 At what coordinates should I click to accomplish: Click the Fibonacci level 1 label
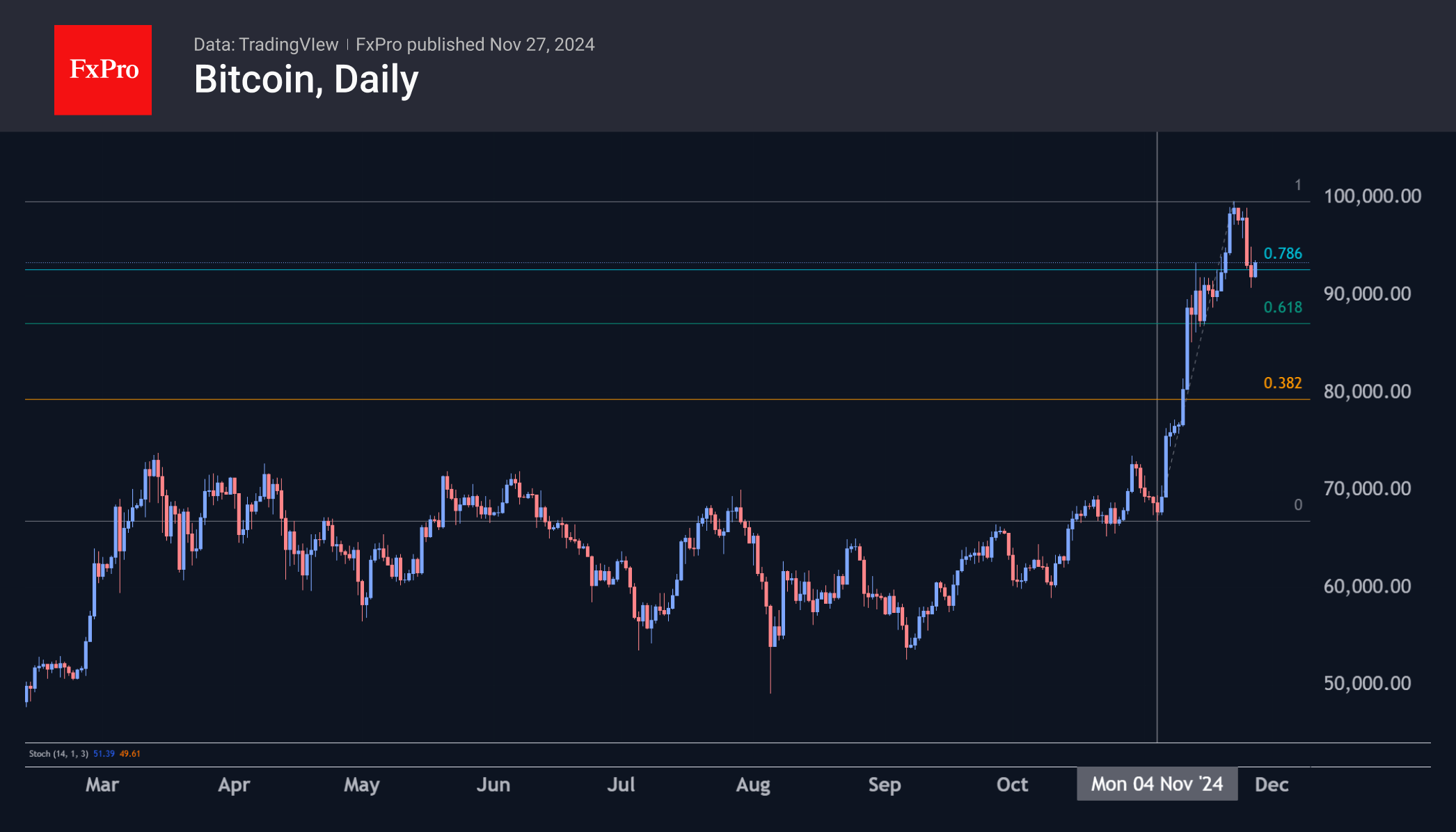click(x=1297, y=185)
